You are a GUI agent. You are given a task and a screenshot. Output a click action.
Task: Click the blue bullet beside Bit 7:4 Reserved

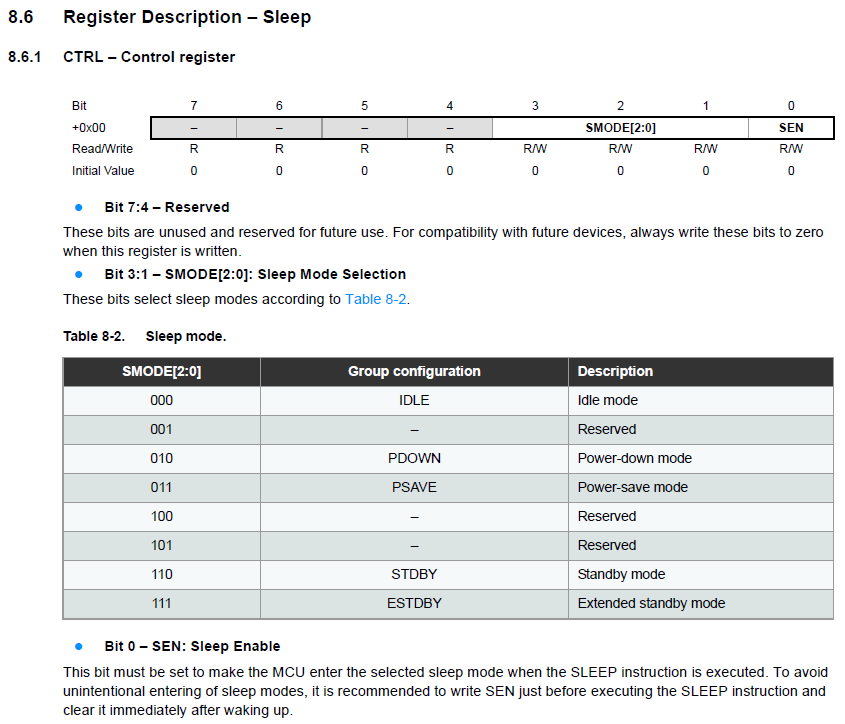(79, 208)
